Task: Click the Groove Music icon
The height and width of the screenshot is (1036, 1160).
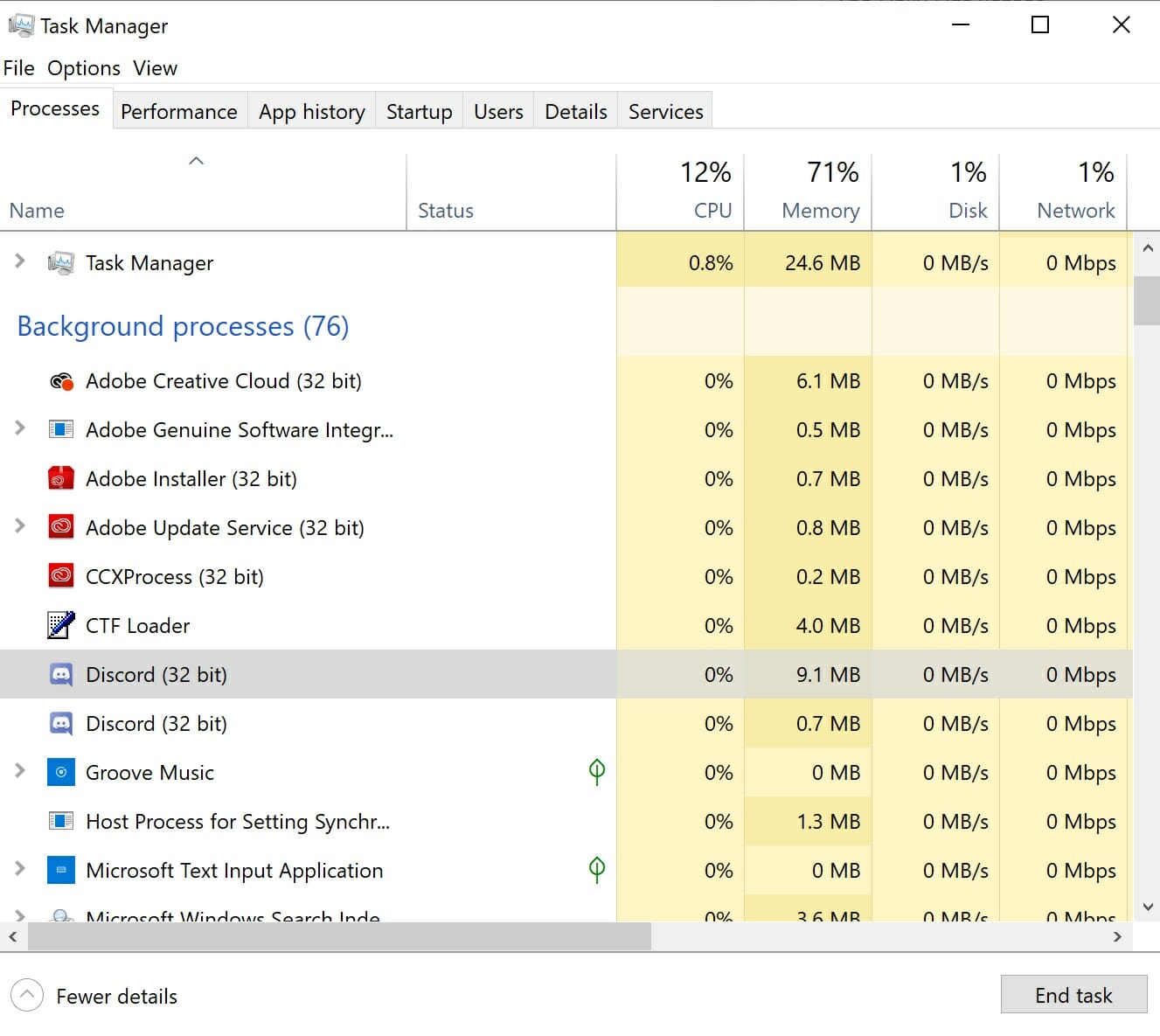Action: tap(61, 772)
